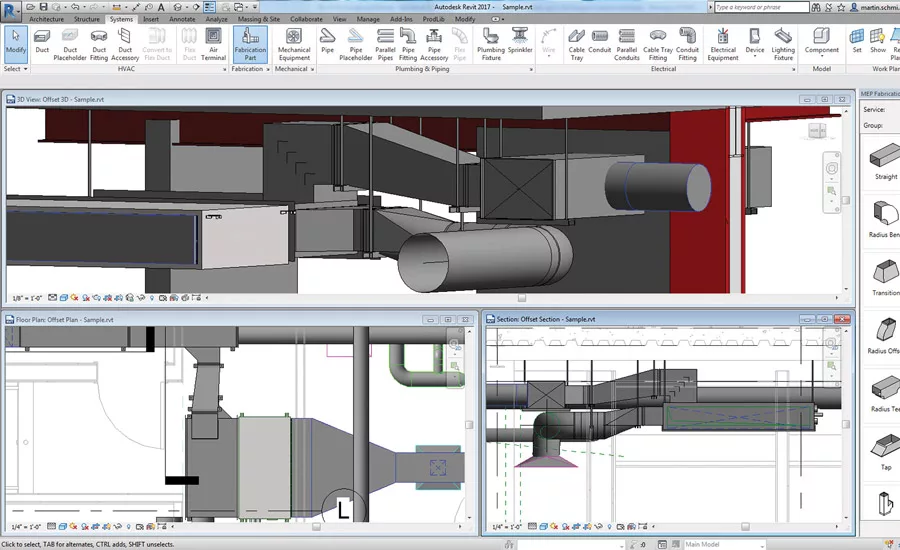Open the Revit application menu button
The image size is (900, 550).
coord(11,10)
